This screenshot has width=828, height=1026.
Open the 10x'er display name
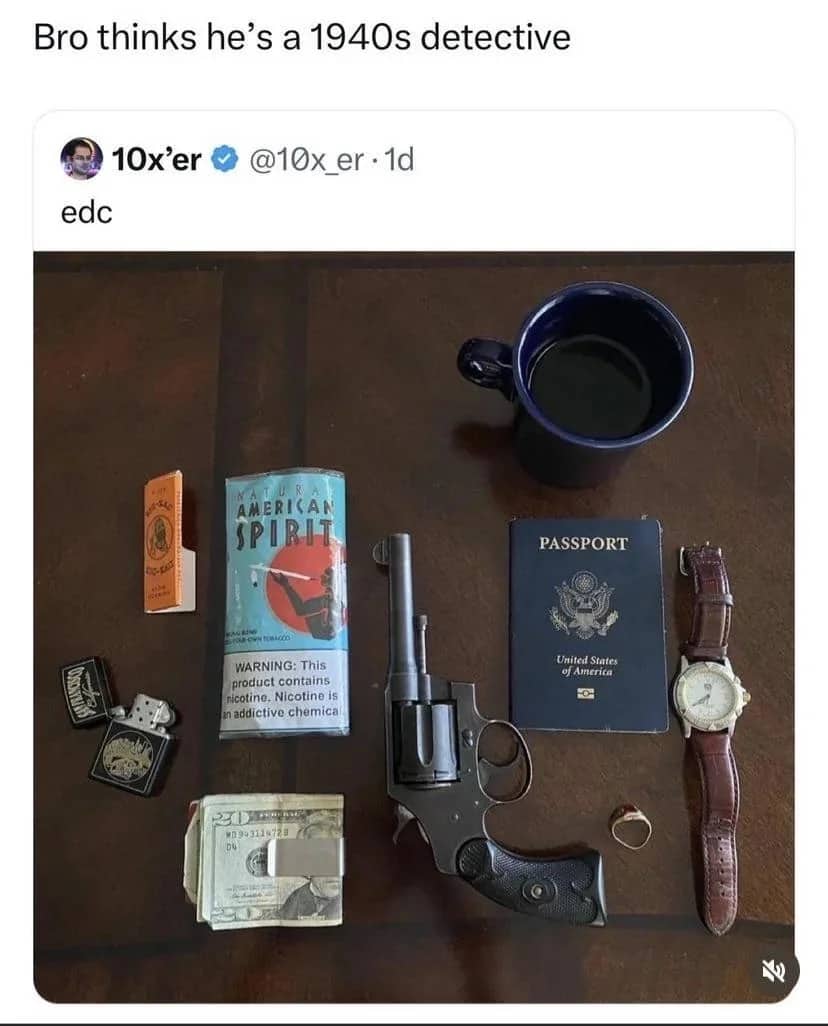[156, 160]
